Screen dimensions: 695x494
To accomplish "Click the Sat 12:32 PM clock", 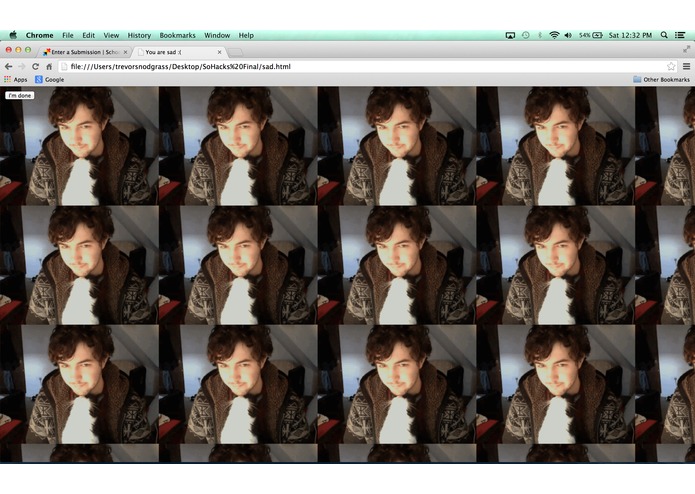I will click(x=630, y=35).
